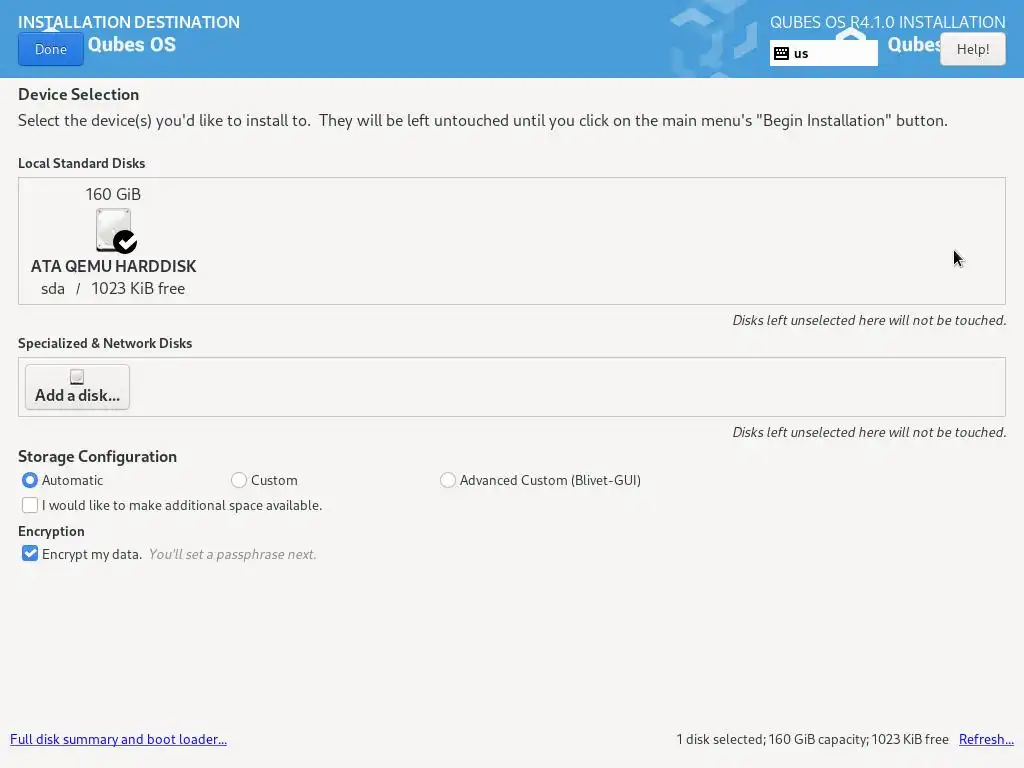Click the Storage Configuration heading

pyautogui.click(x=97, y=456)
